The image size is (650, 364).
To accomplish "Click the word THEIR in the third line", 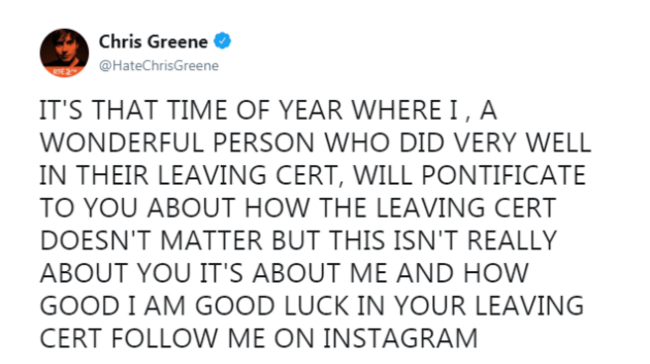I will pyautogui.click(x=112, y=175).
